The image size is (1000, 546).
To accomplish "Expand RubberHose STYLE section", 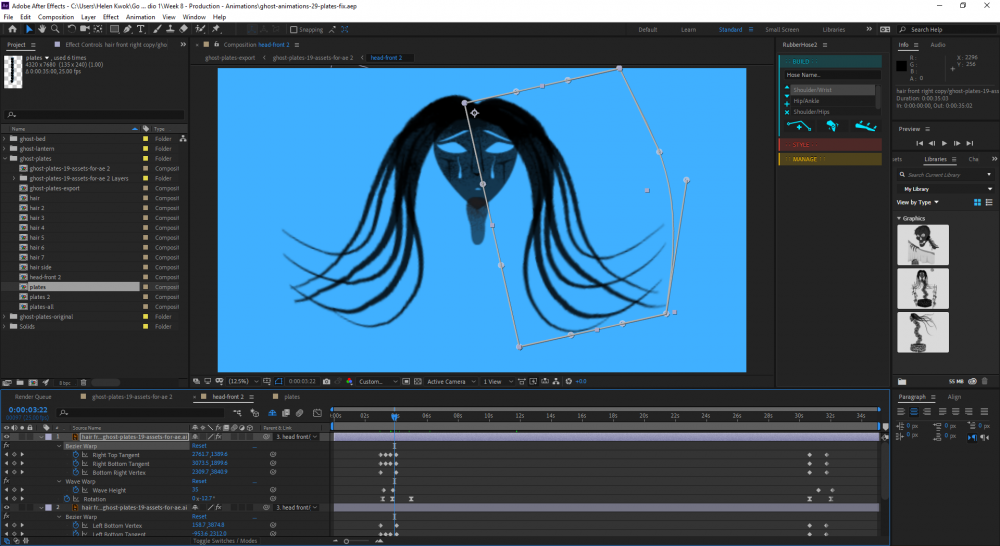I will (830, 145).
